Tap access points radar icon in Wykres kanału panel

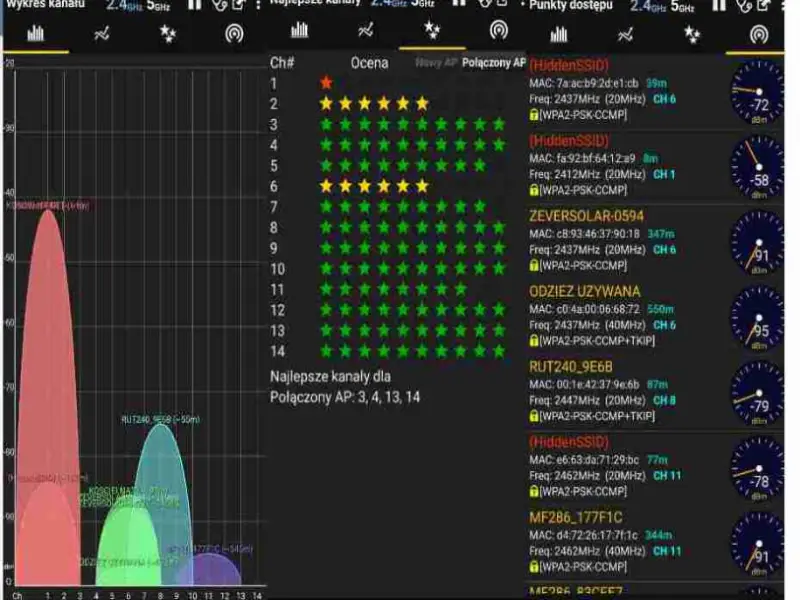(x=234, y=33)
